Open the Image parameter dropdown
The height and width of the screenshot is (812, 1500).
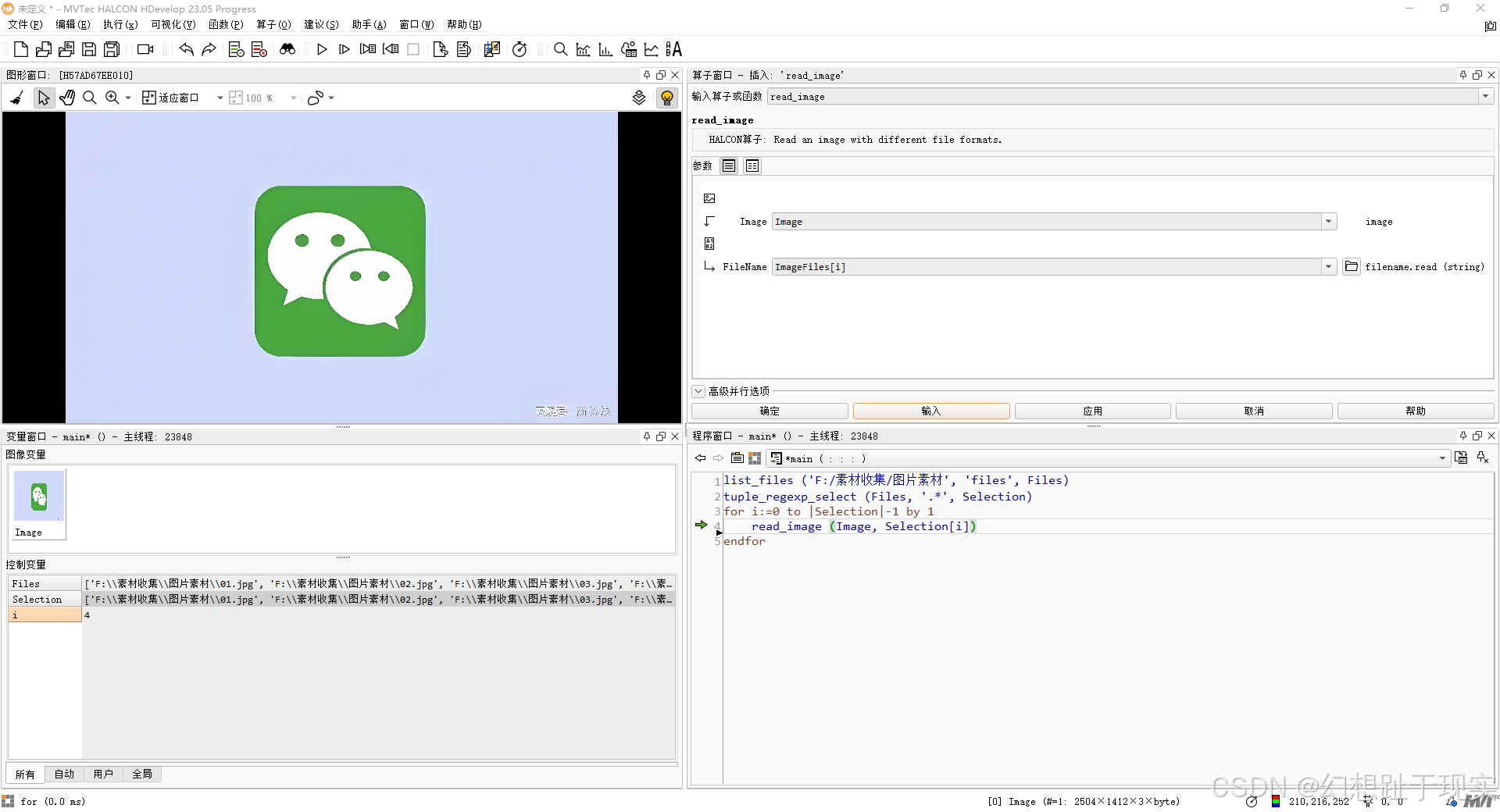click(1328, 222)
